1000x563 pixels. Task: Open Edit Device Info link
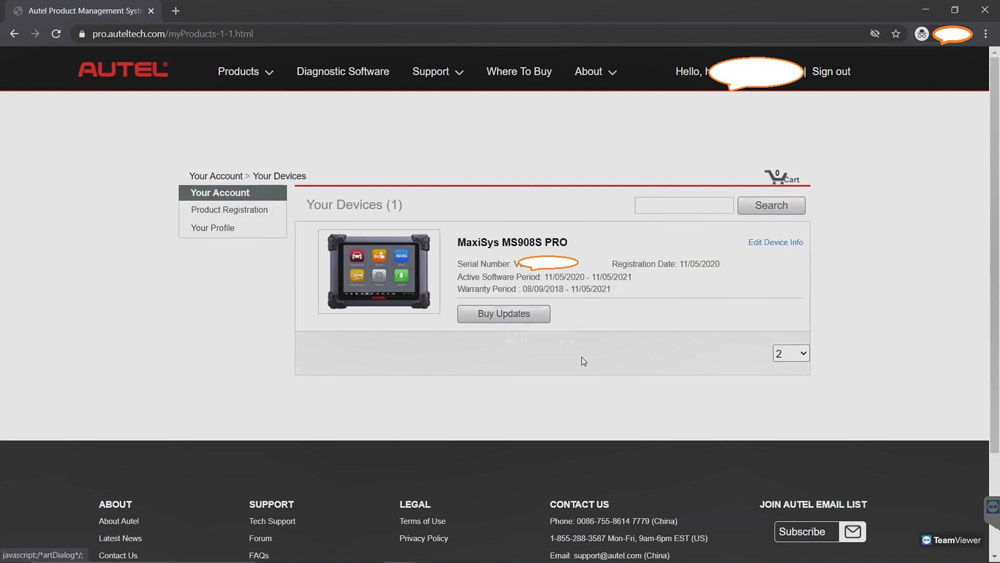coord(776,242)
